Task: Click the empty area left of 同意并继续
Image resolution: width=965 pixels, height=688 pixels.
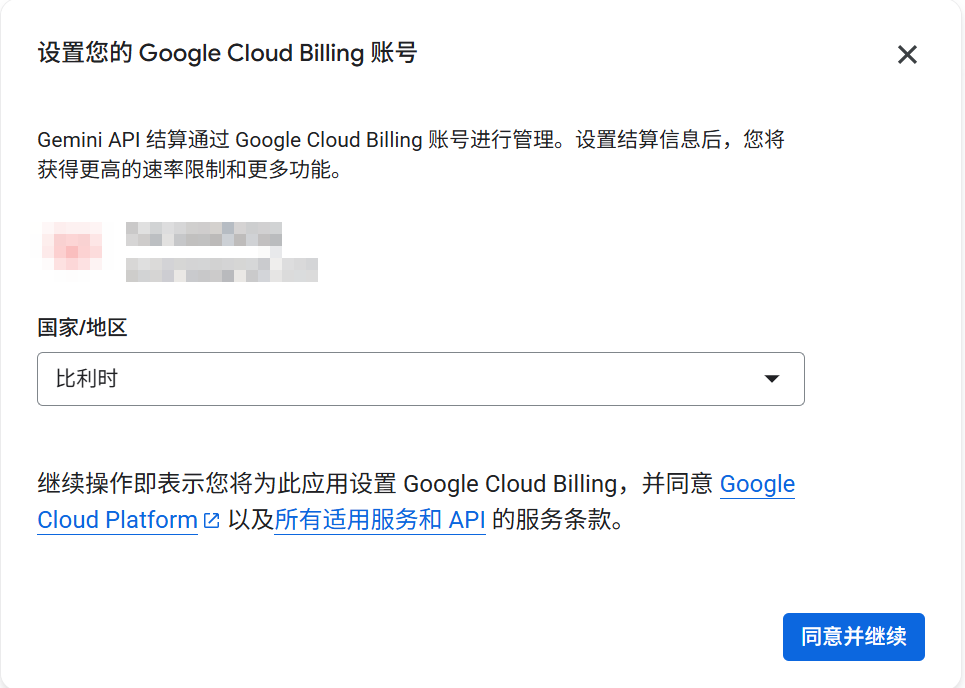Action: coord(406,637)
